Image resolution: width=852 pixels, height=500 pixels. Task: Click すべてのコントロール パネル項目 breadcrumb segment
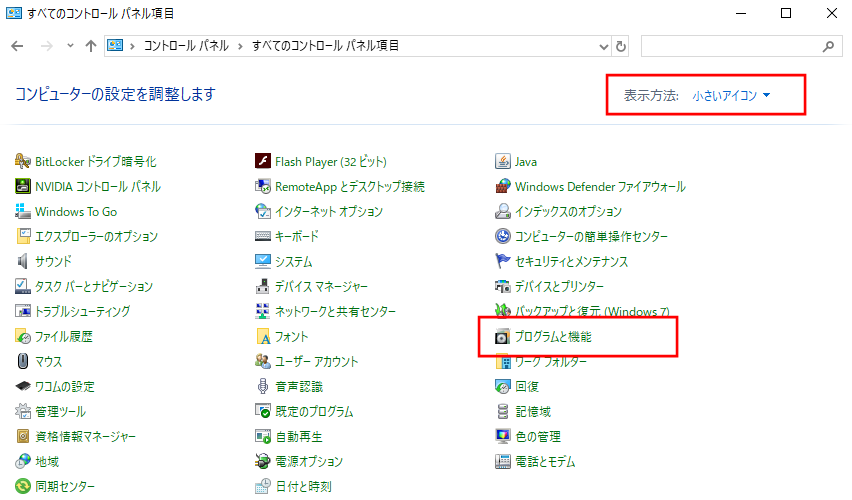click(325, 46)
